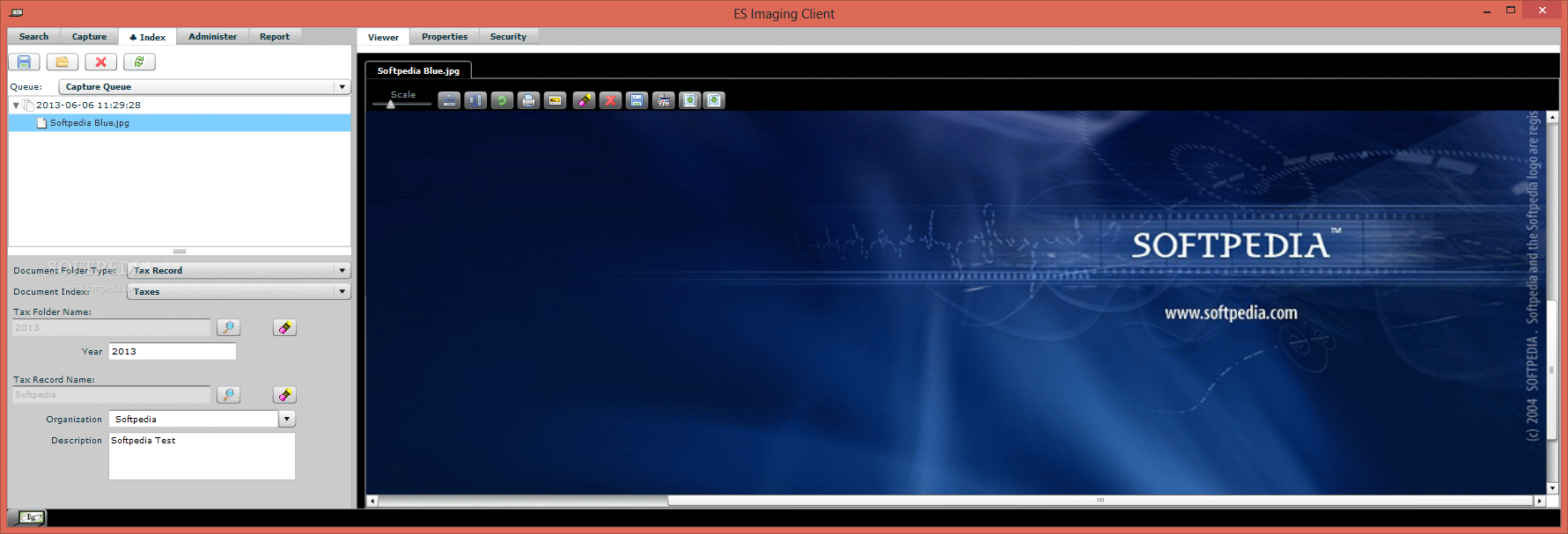1568x534 pixels.
Task: Click the magnifier search button beside Tax Record Name
Action: (228, 395)
